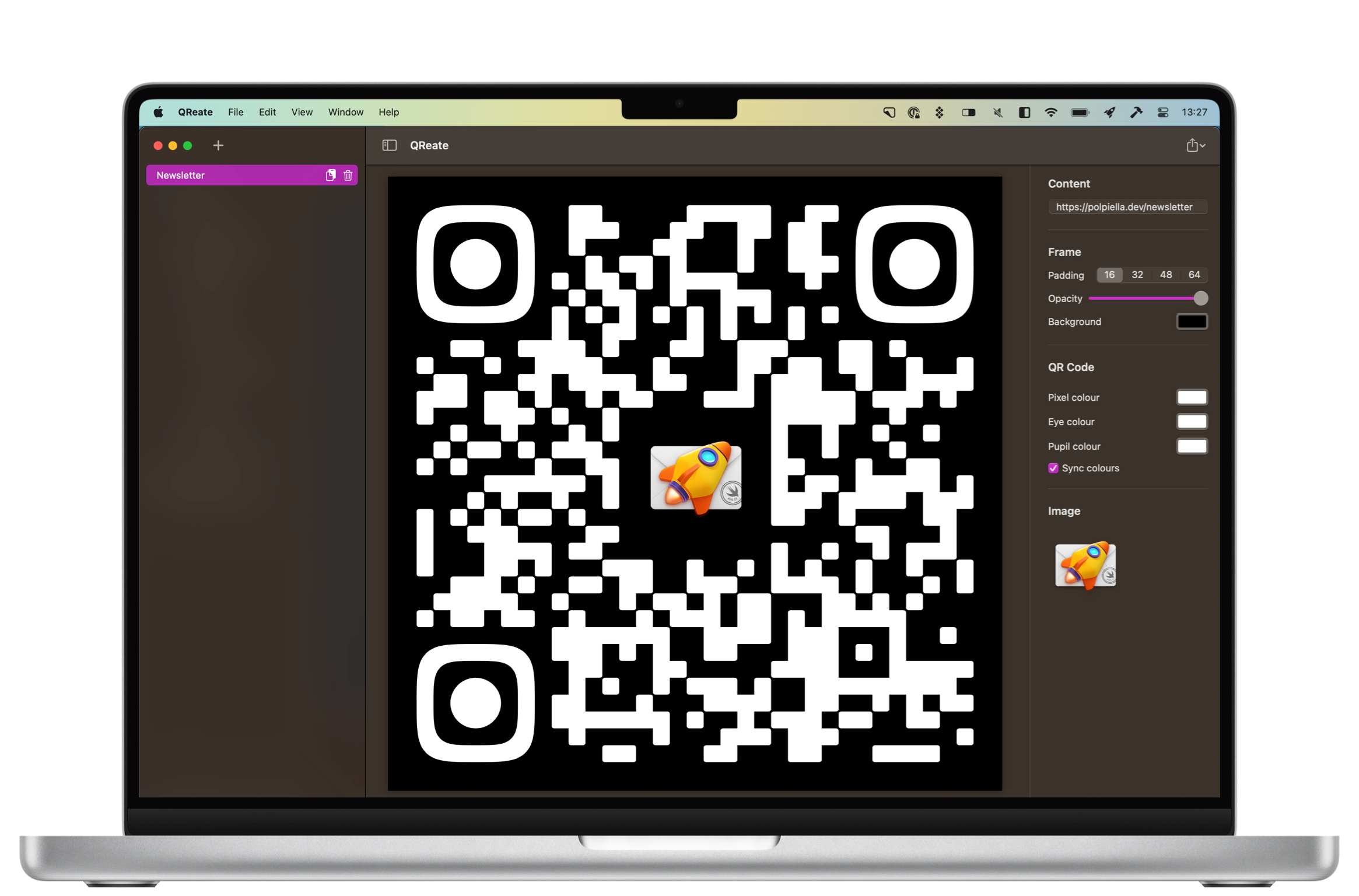Open the Dropbox menu bar icon
Viewport: 1359px width, 896px height.
[x=939, y=112]
